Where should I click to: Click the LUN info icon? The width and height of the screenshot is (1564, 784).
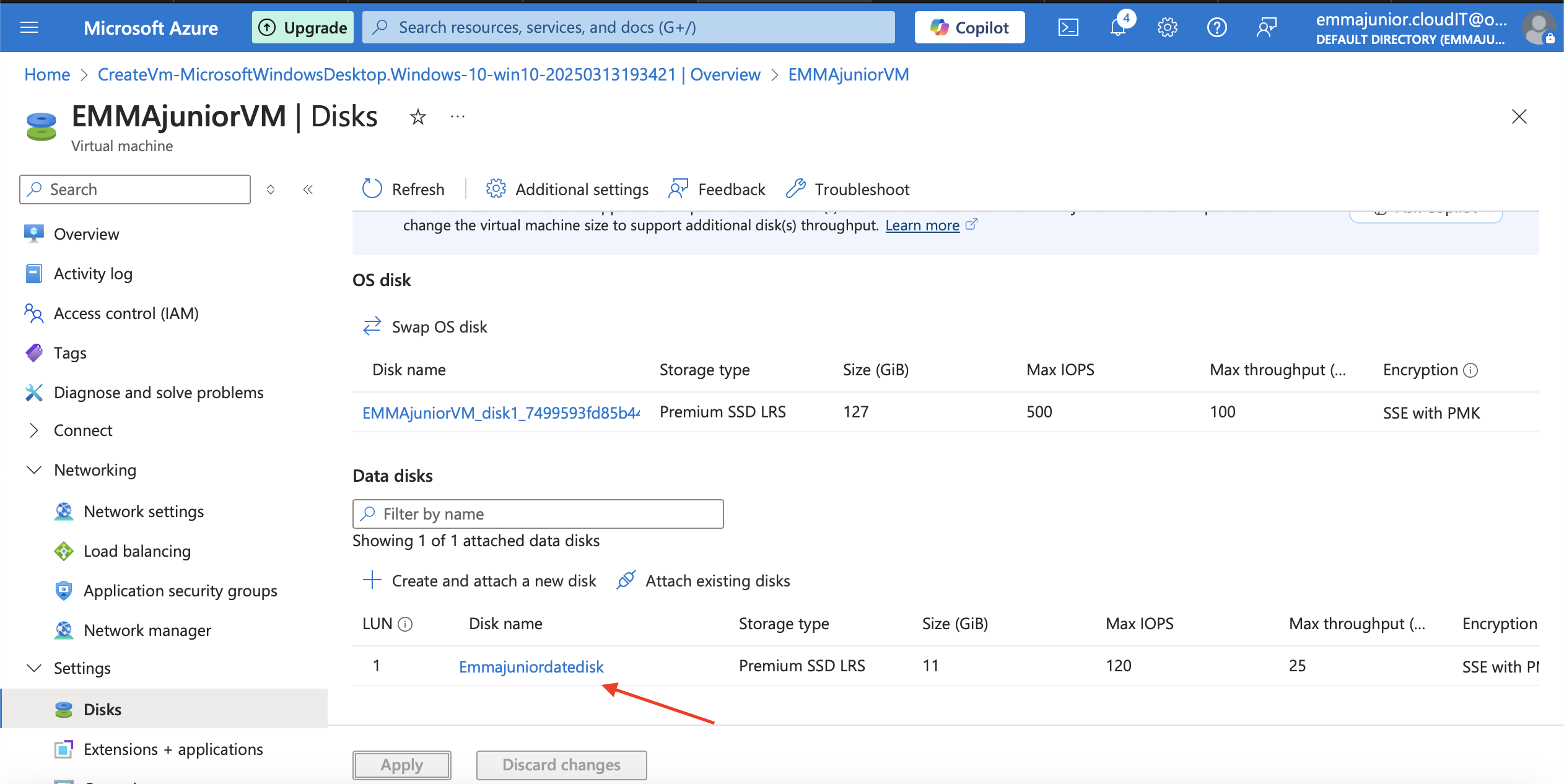pyautogui.click(x=405, y=624)
